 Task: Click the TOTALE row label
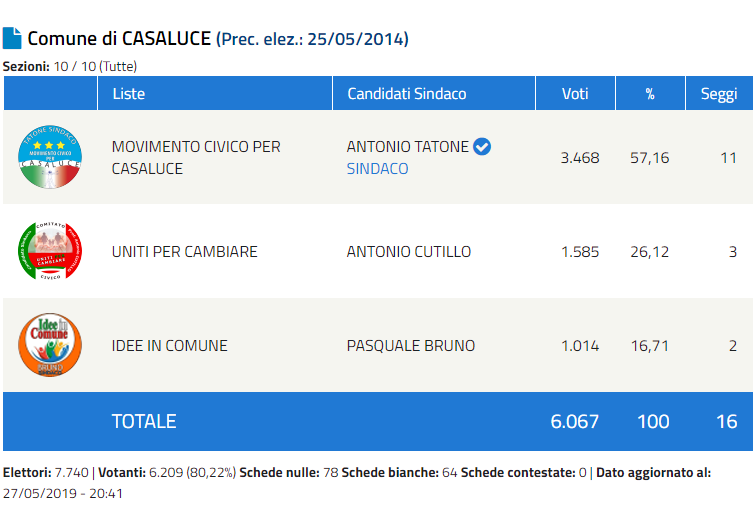143,421
